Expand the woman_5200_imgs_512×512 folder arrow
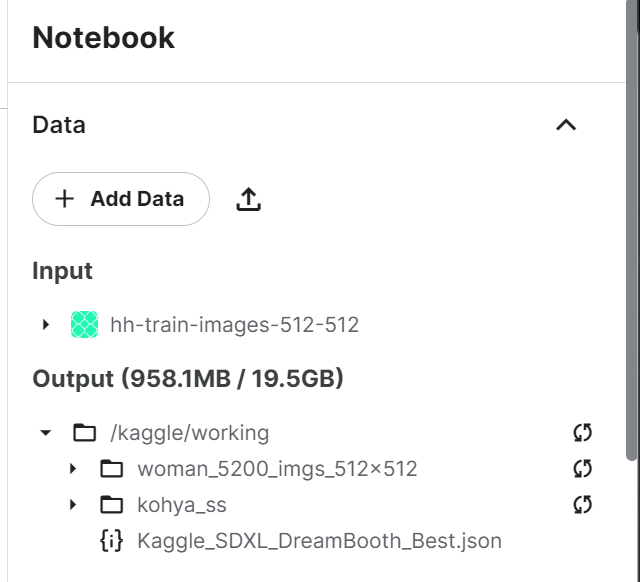This screenshot has height=582, width=640. 72,469
